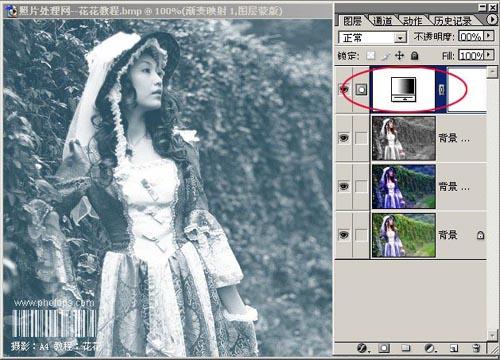Enable lock transparent pixels icon
Screen dimensions: 500x360
pyautogui.click(x=371, y=56)
